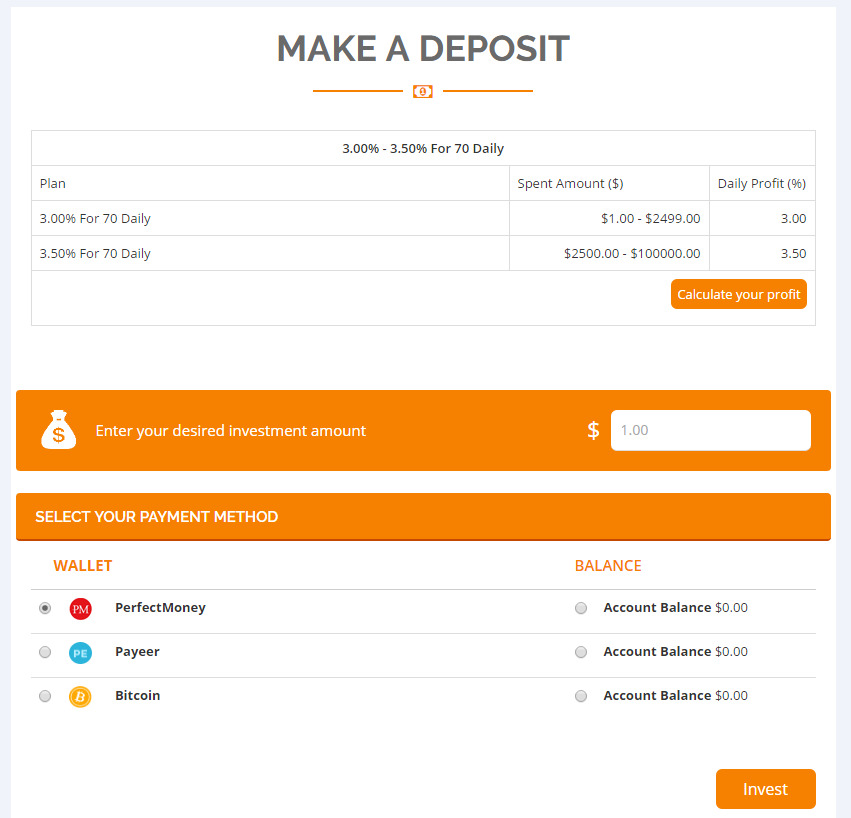Select Account Balance radio in Bitcoin row

click(581, 696)
